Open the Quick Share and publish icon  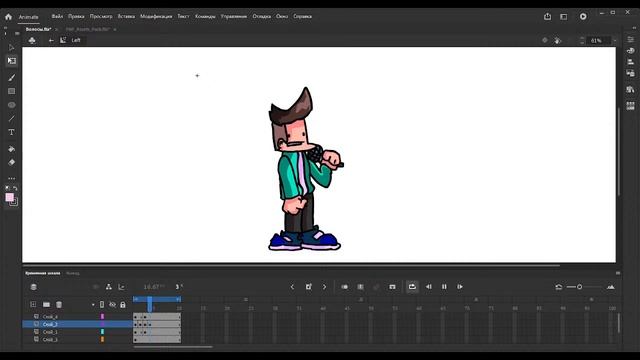[547, 16]
